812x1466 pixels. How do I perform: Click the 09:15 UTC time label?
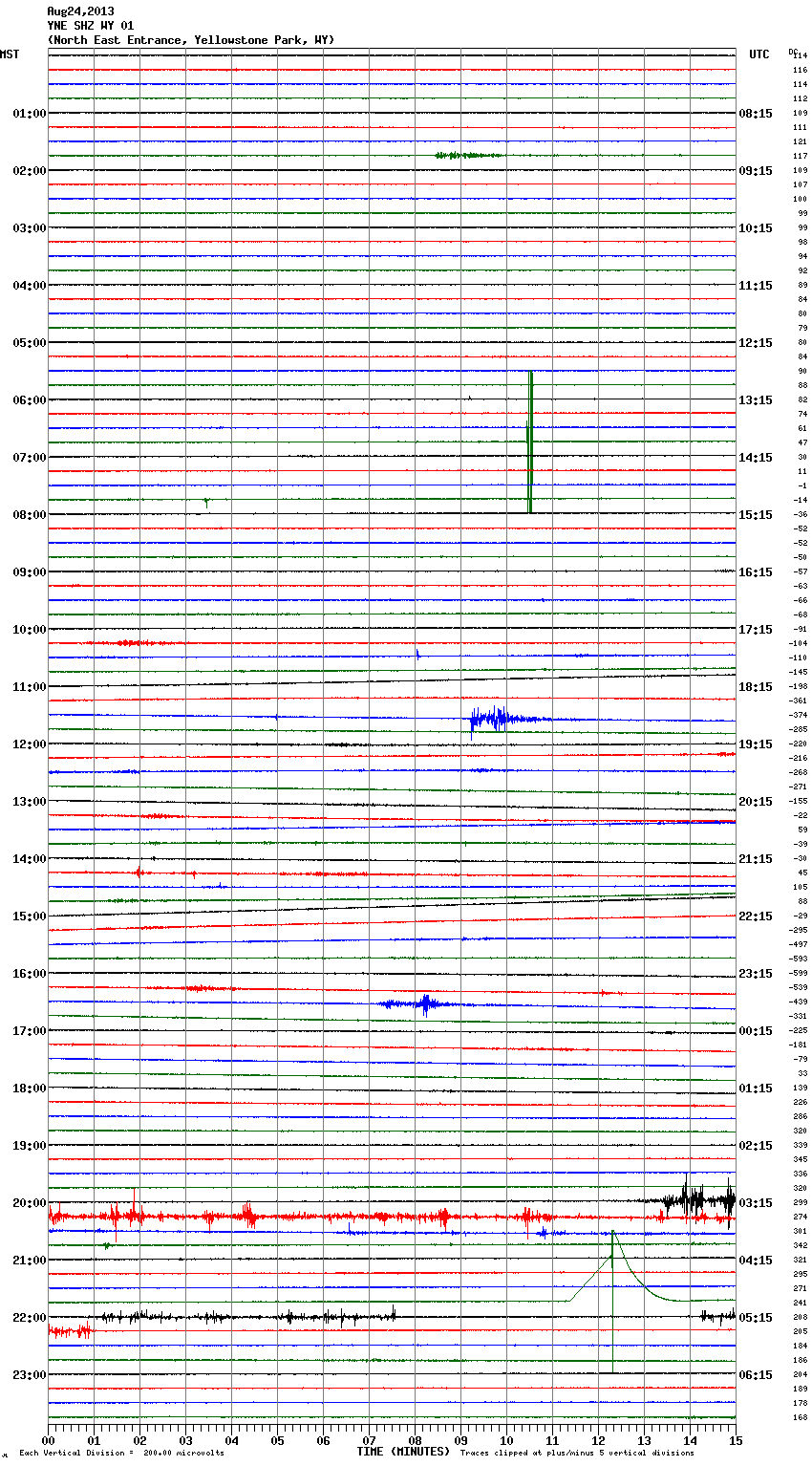point(756,171)
